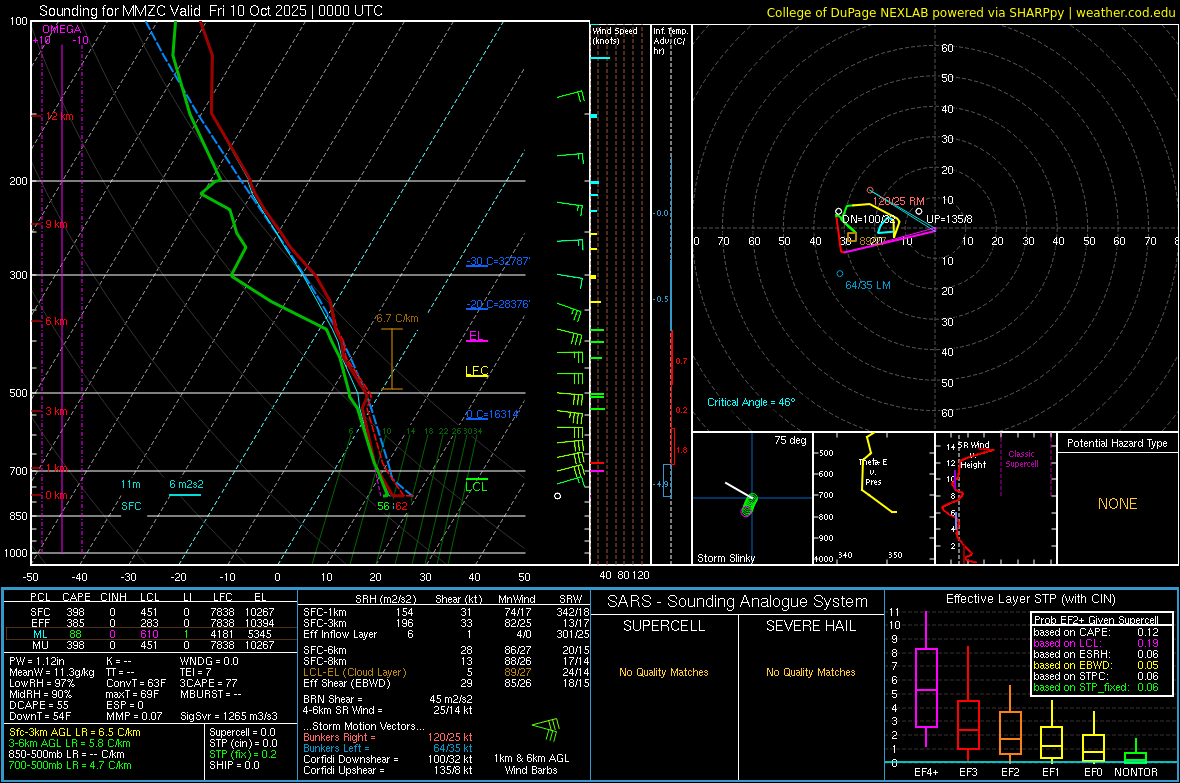Select the highlighted ML parcel row
Viewport: 1180px width, 783px height.
(x=151, y=634)
